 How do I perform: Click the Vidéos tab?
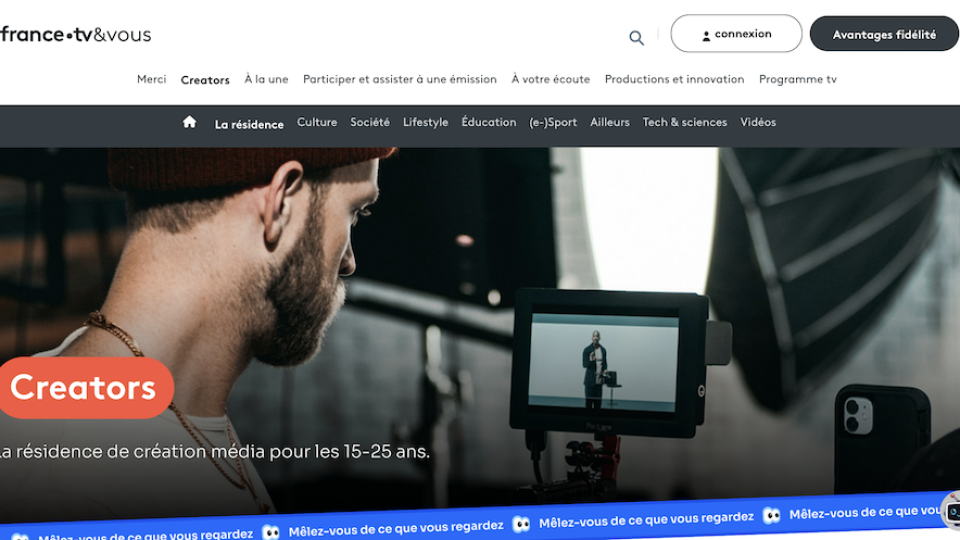pyautogui.click(x=758, y=123)
